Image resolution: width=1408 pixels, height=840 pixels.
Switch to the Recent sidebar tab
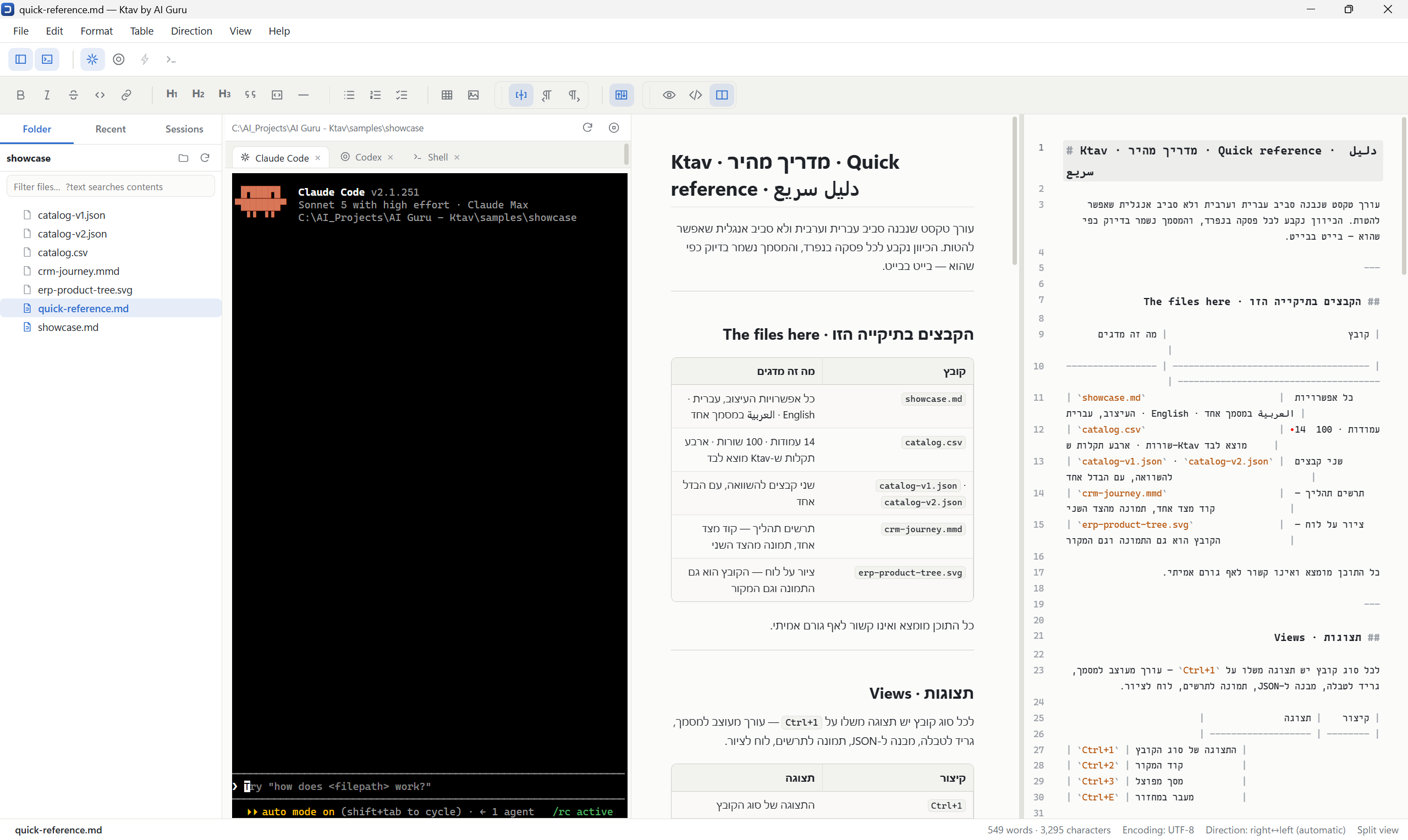tap(111, 129)
